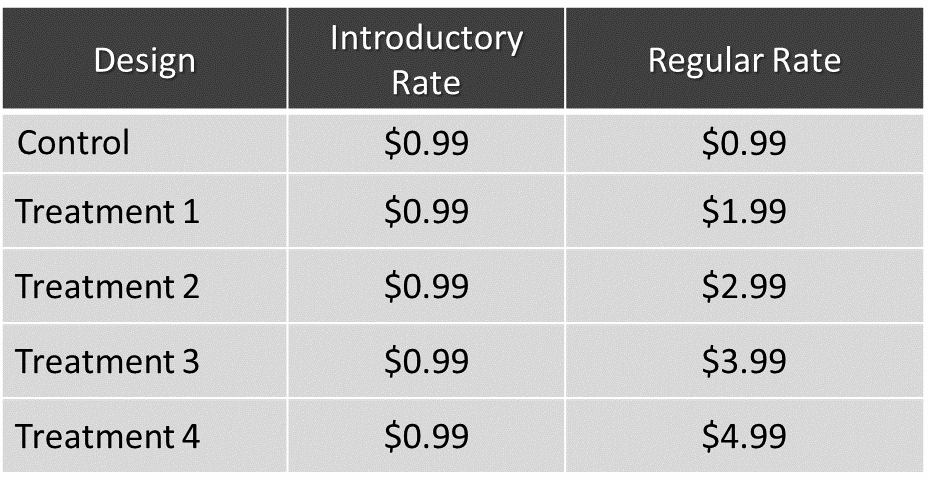
Task: Click the Treatment 1 row label
Action: 107,212
